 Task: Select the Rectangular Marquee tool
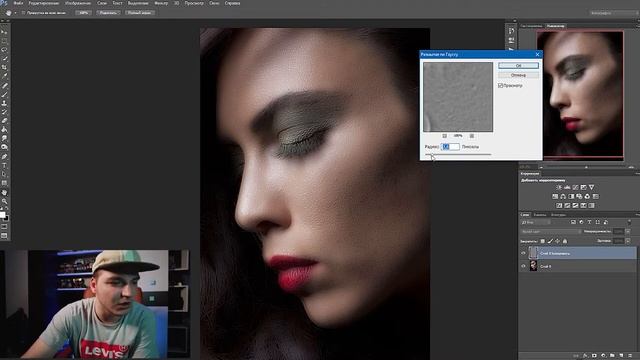[x=4, y=41]
